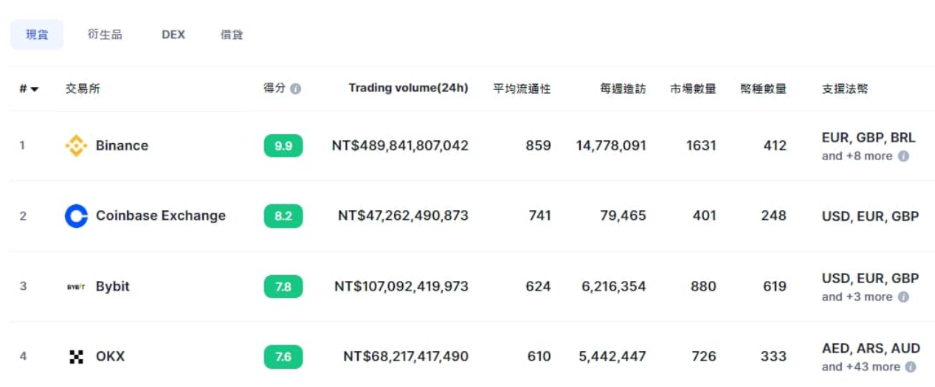Click Bybit coin count 619
935x387 pixels.
774,287
